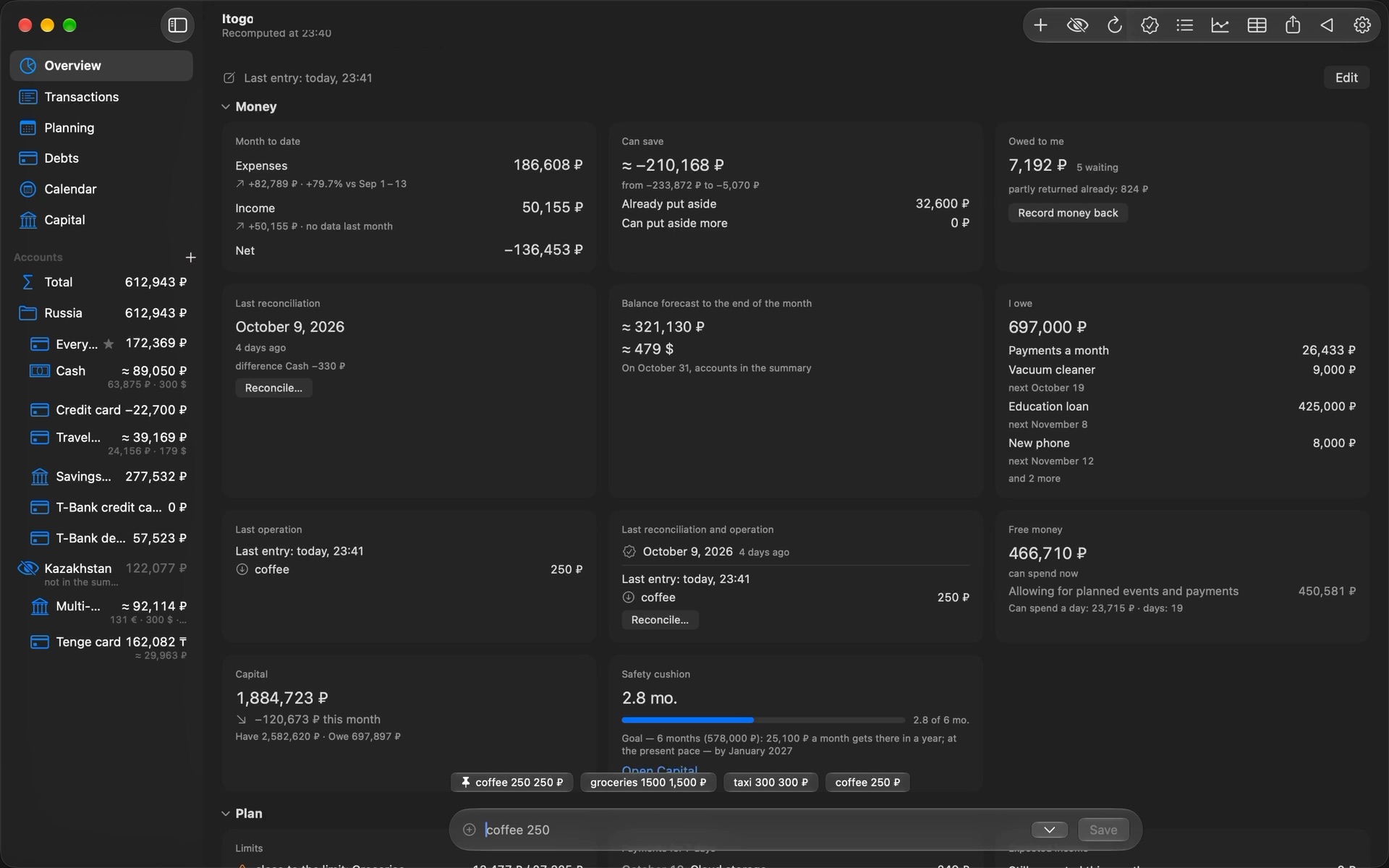Click the recompute refresh arrow icon
This screenshot has height=868, width=1389.
pyautogui.click(x=1114, y=25)
